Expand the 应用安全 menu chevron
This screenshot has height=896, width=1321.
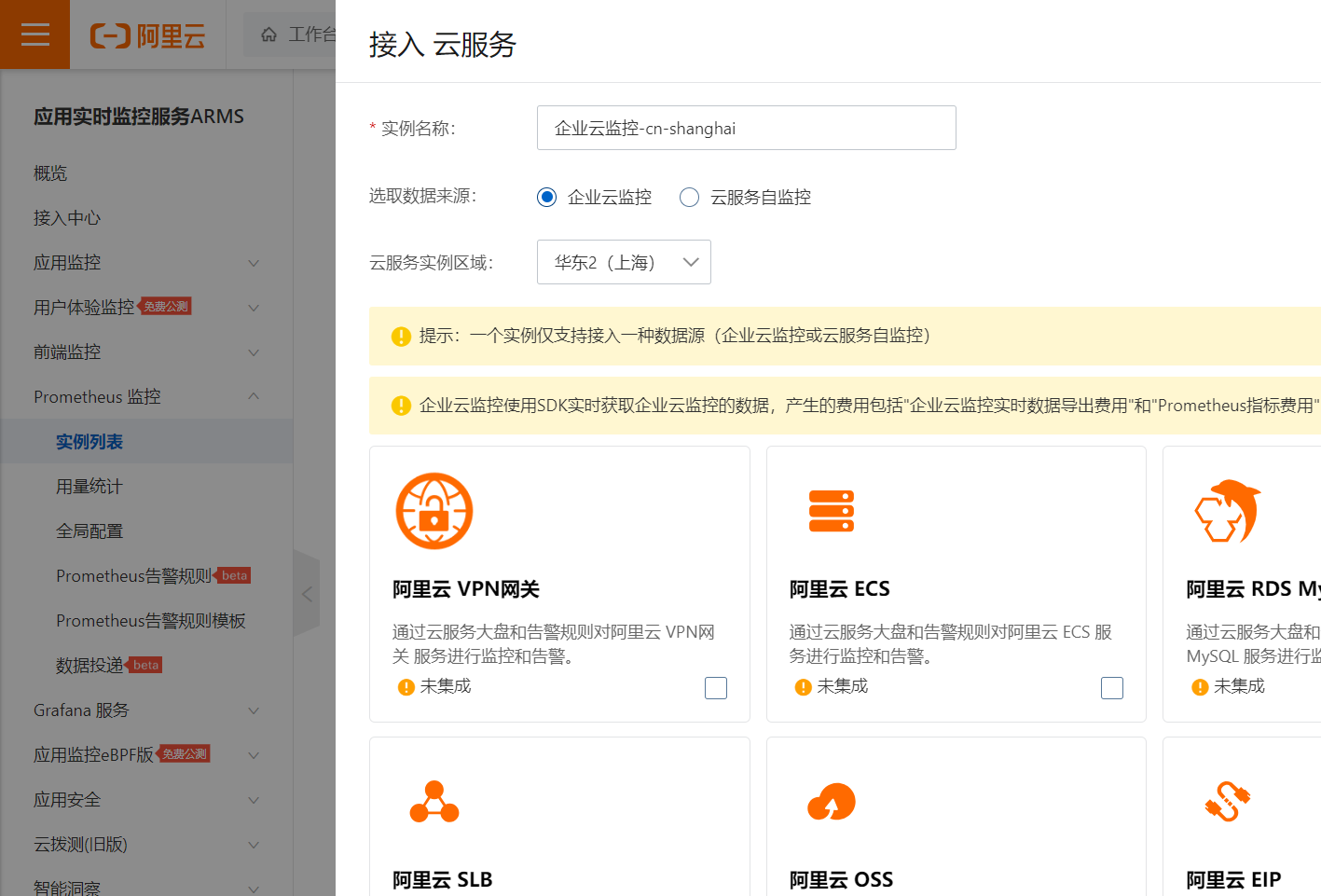(254, 800)
